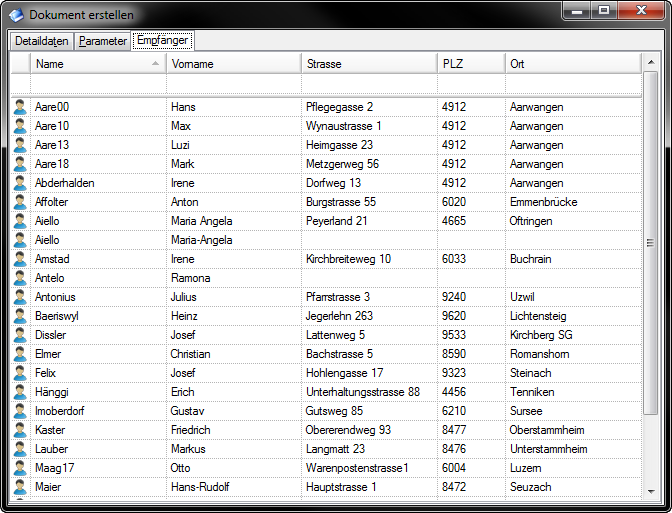Sort recipients by PLZ column header

(470, 63)
